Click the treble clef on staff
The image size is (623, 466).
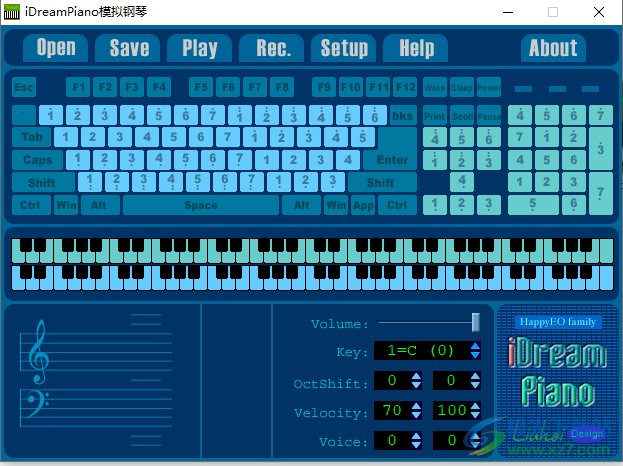coord(39,352)
